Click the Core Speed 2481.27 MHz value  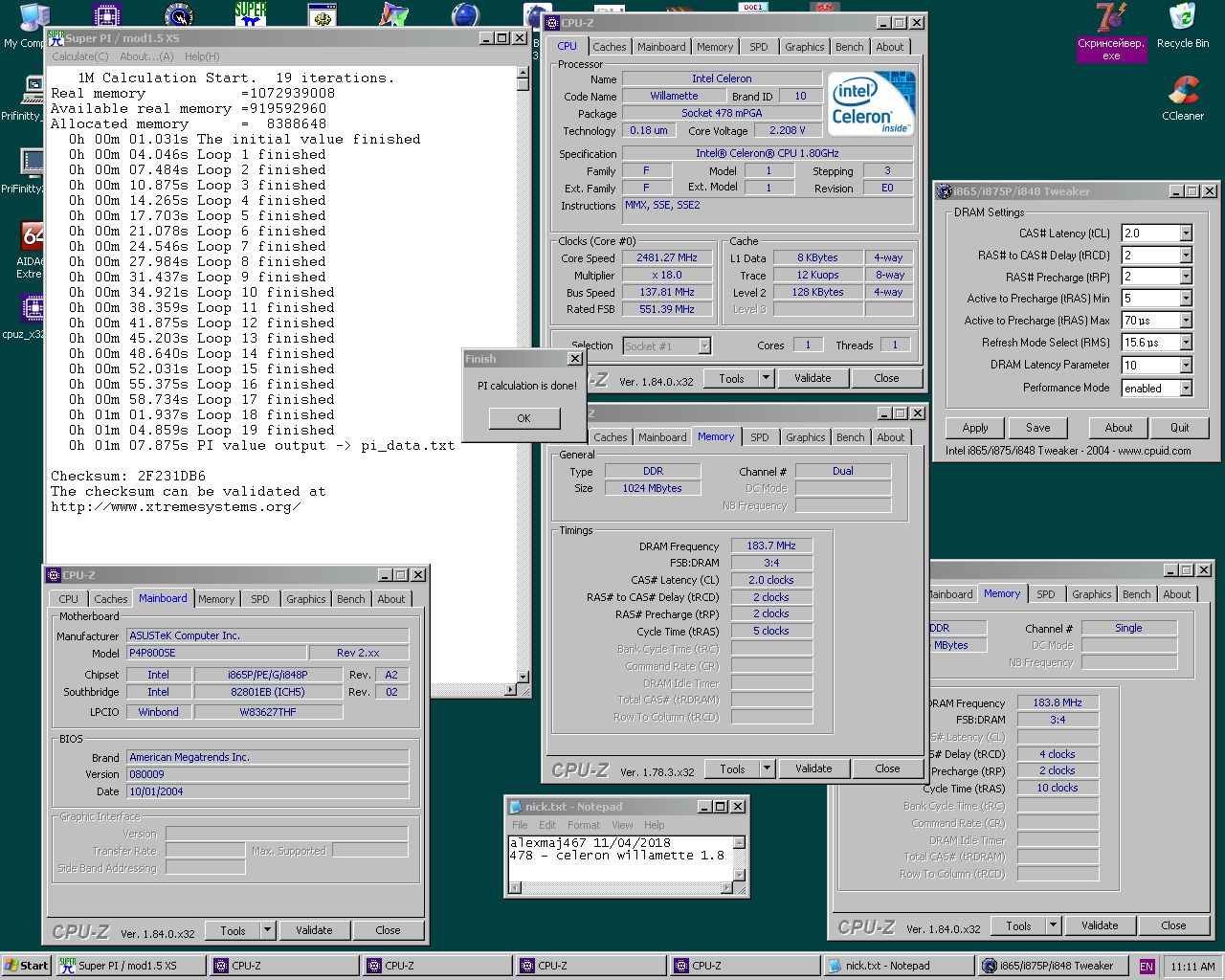(x=667, y=257)
